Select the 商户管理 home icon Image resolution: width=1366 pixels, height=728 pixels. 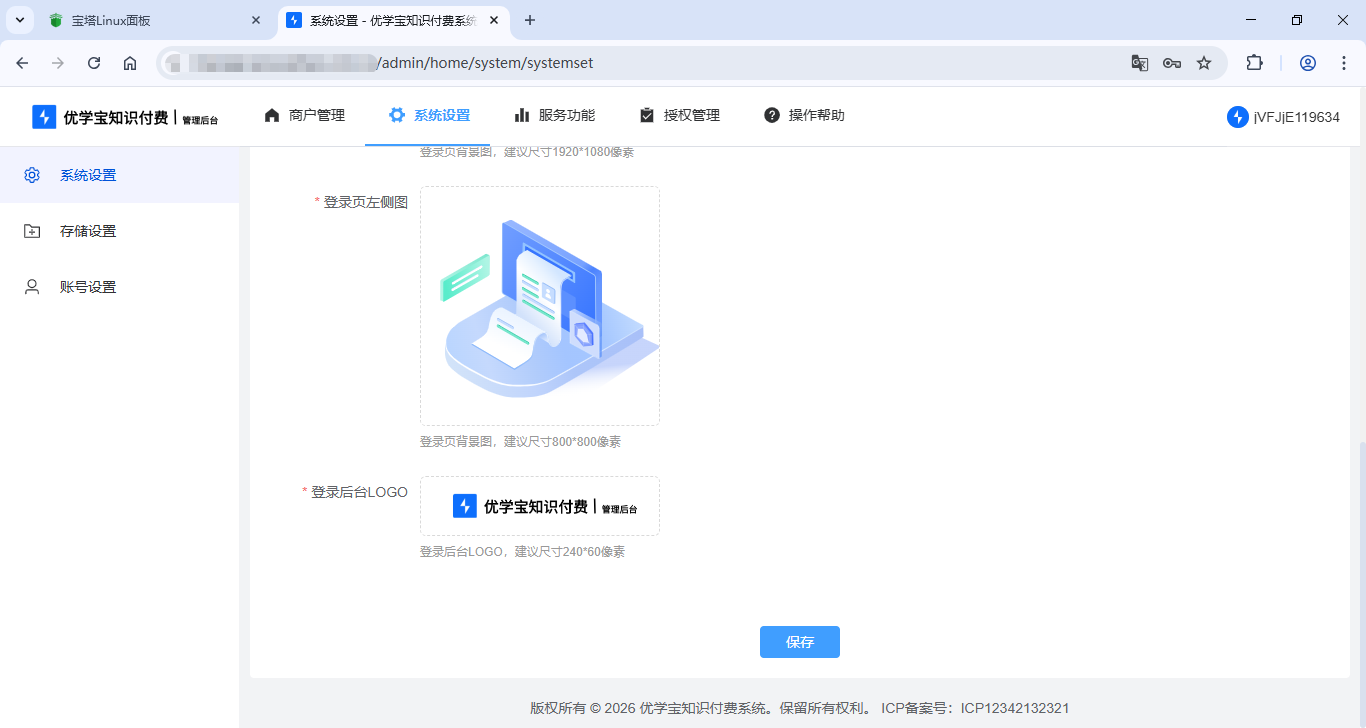click(x=272, y=115)
